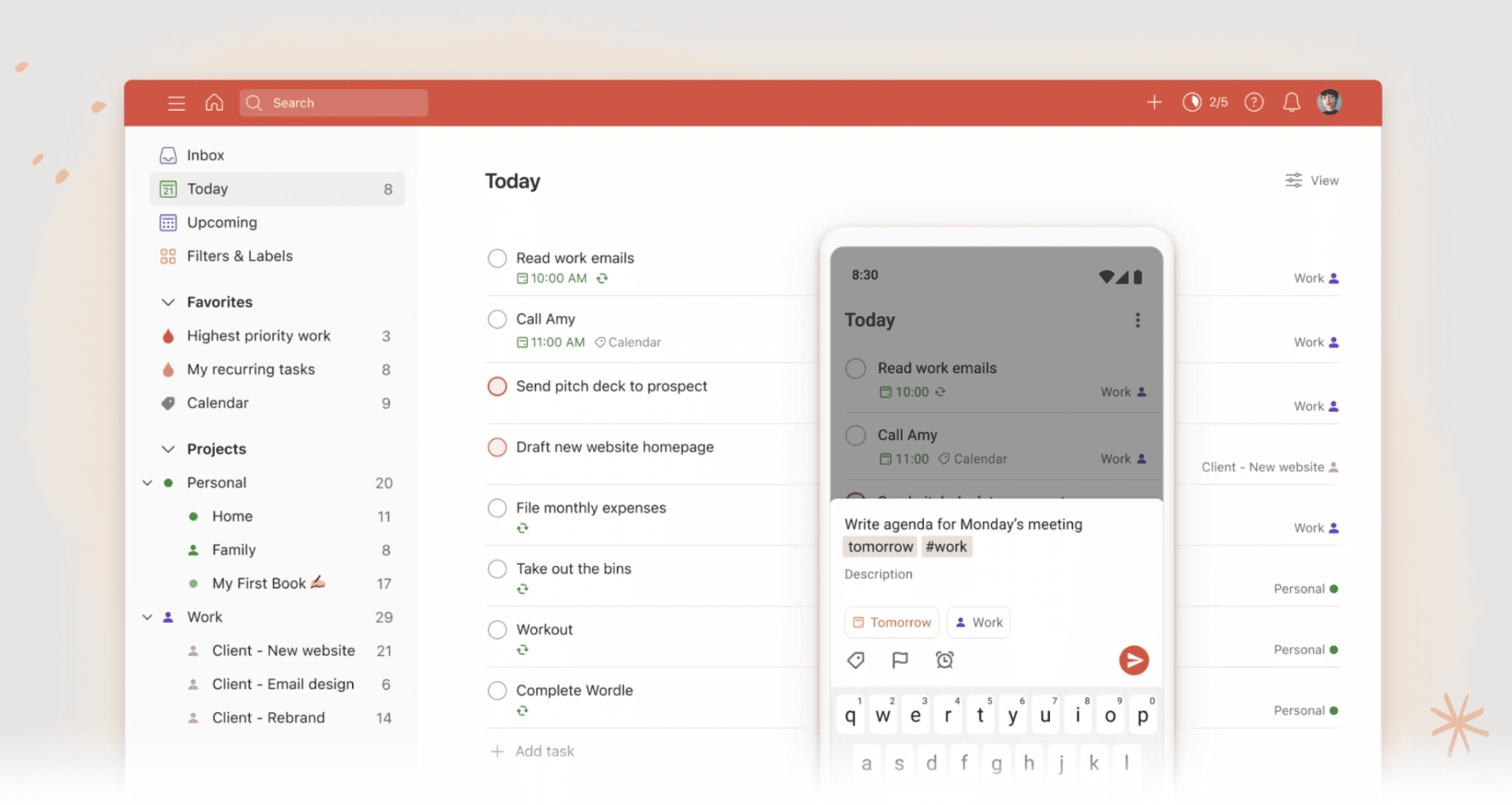The image size is (1512, 805).
Task: Click the View button to change layout
Action: (x=1313, y=180)
